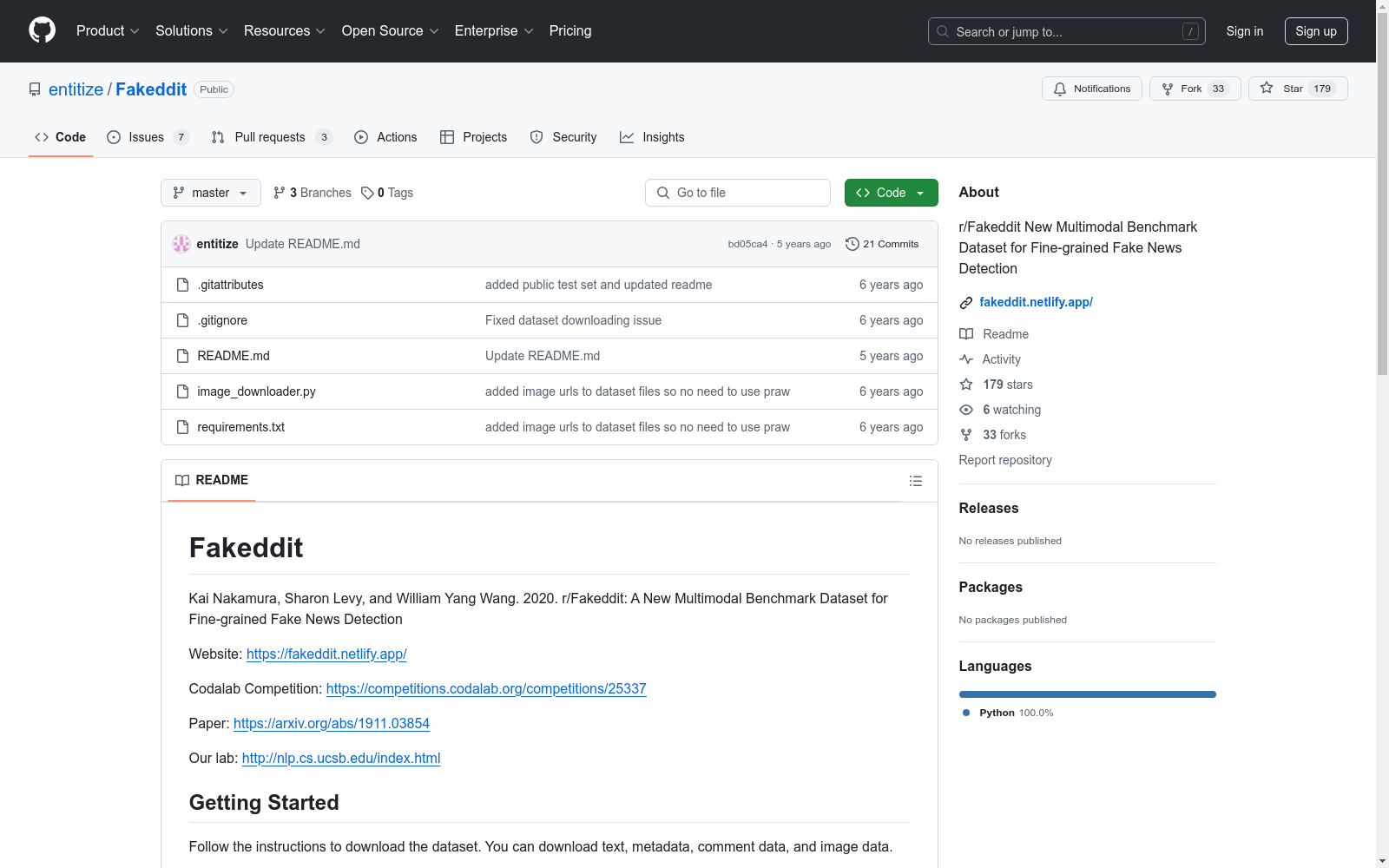View the 3 Branches link

(313, 193)
